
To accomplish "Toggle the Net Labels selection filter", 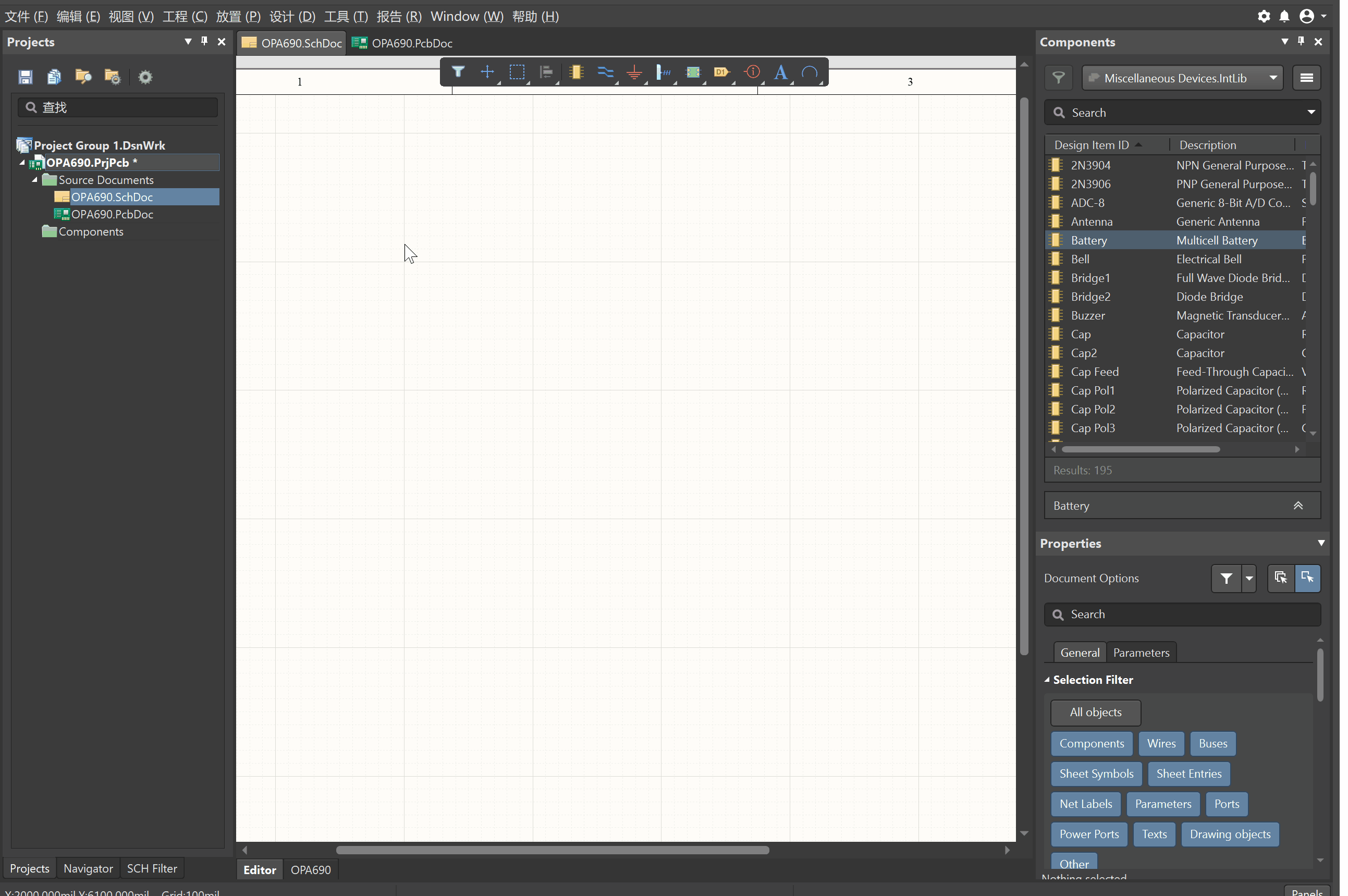I will click(1085, 804).
